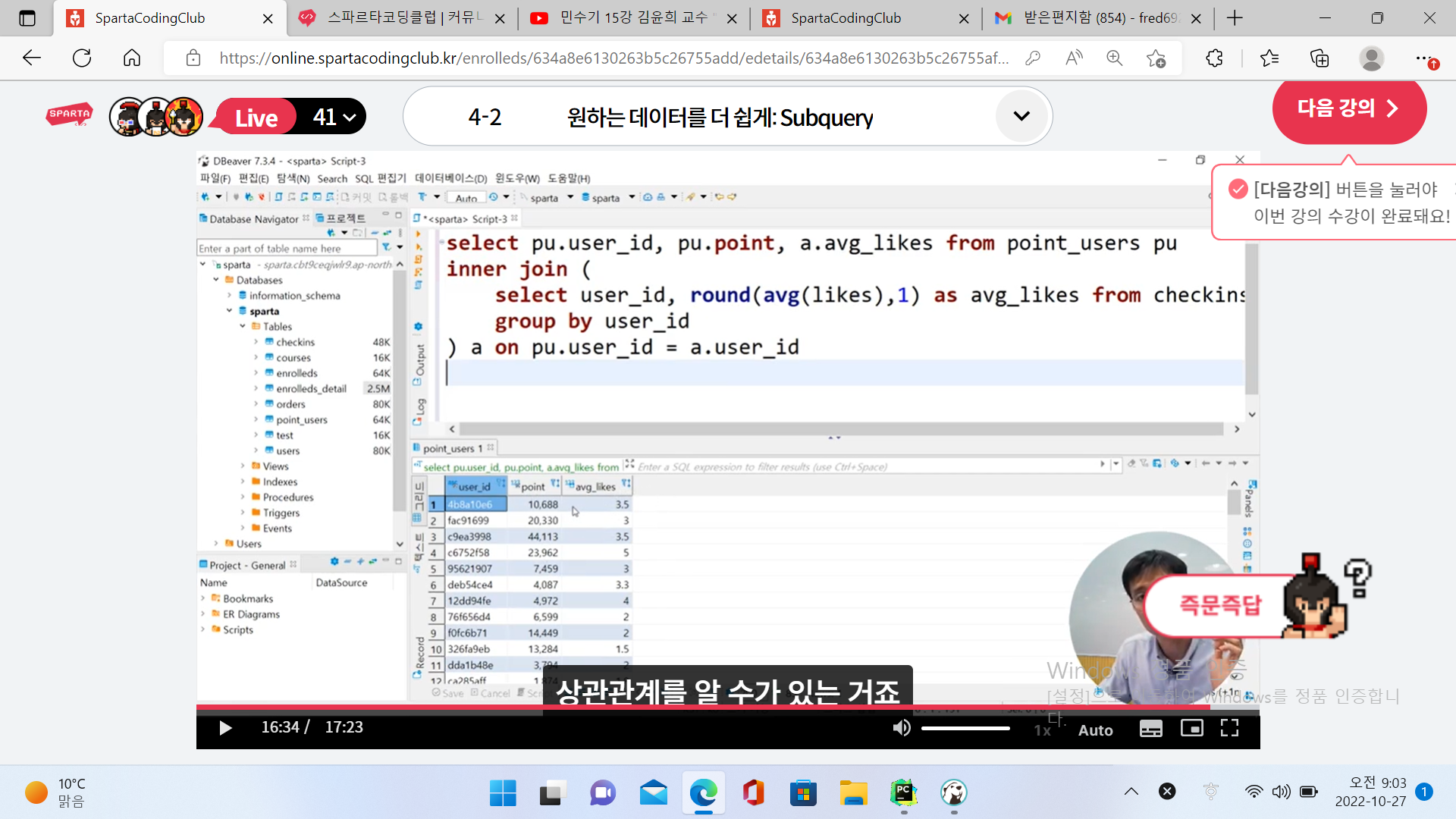Open Microsoft Edge from taskbar
The height and width of the screenshot is (819, 1456).
(x=703, y=793)
